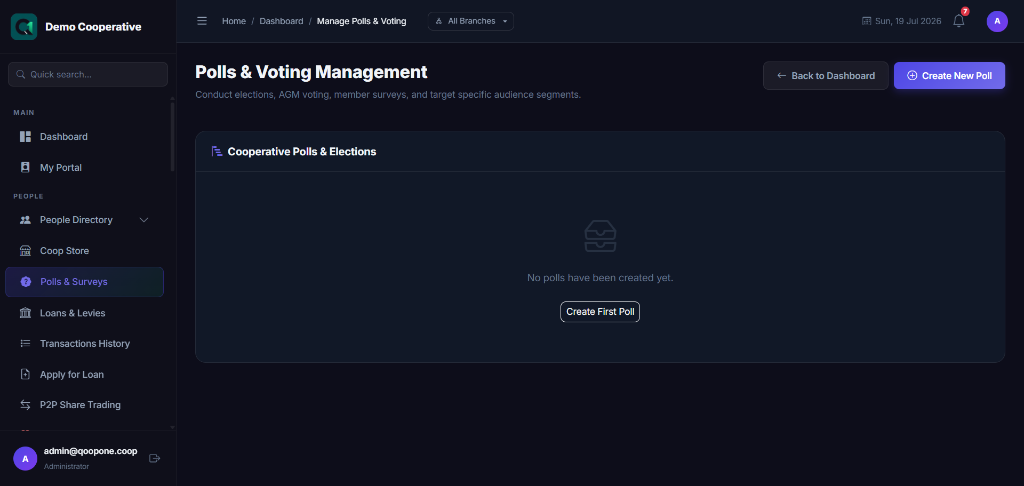Screen dimensions: 1024x486
Task: Click the Transactions History list icon
Action: (25, 344)
